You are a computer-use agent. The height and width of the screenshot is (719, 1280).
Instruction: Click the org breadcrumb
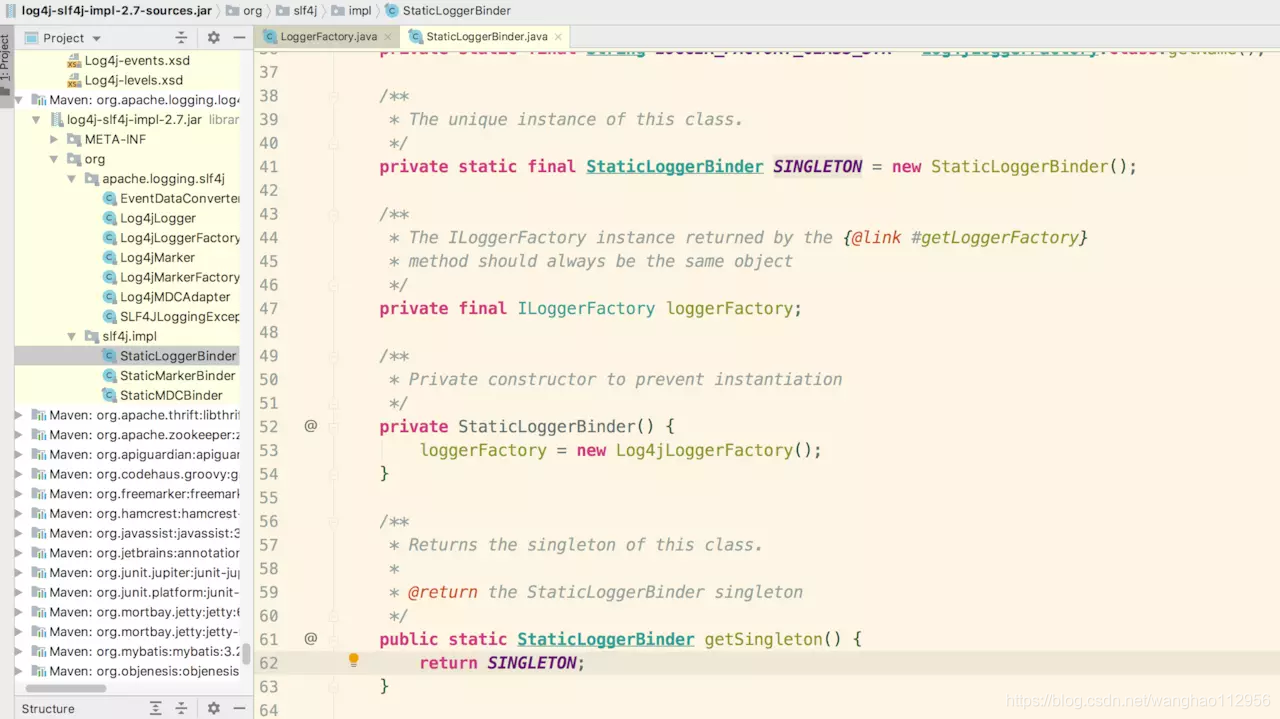(x=243, y=11)
